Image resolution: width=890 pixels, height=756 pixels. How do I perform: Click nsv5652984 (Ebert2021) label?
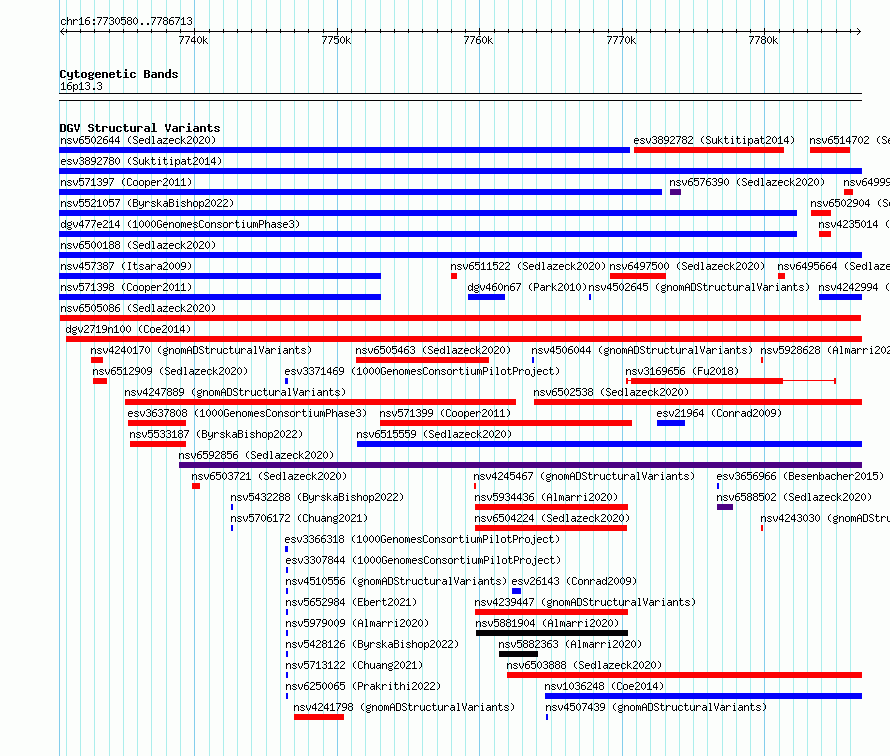pos(351,602)
